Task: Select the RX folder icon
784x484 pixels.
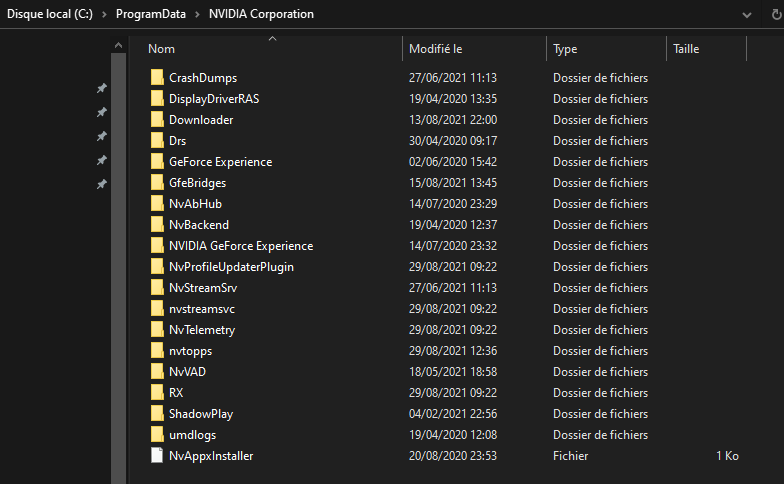Action: (157, 392)
